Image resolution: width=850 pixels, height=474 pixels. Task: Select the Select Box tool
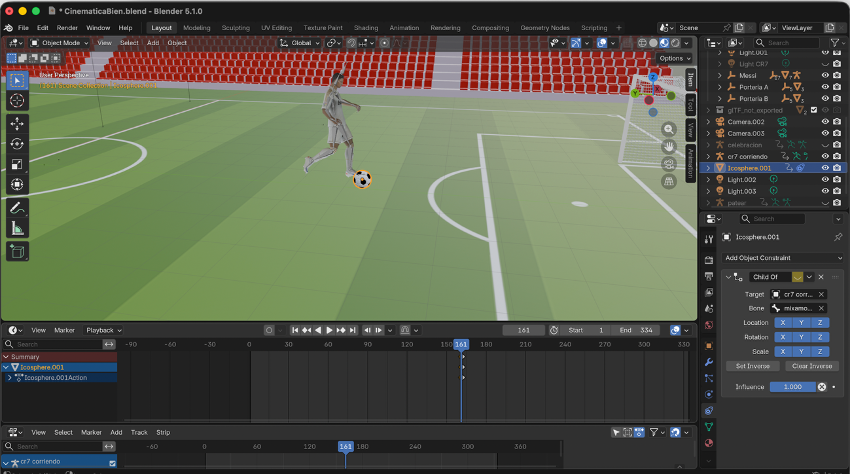point(17,81)
